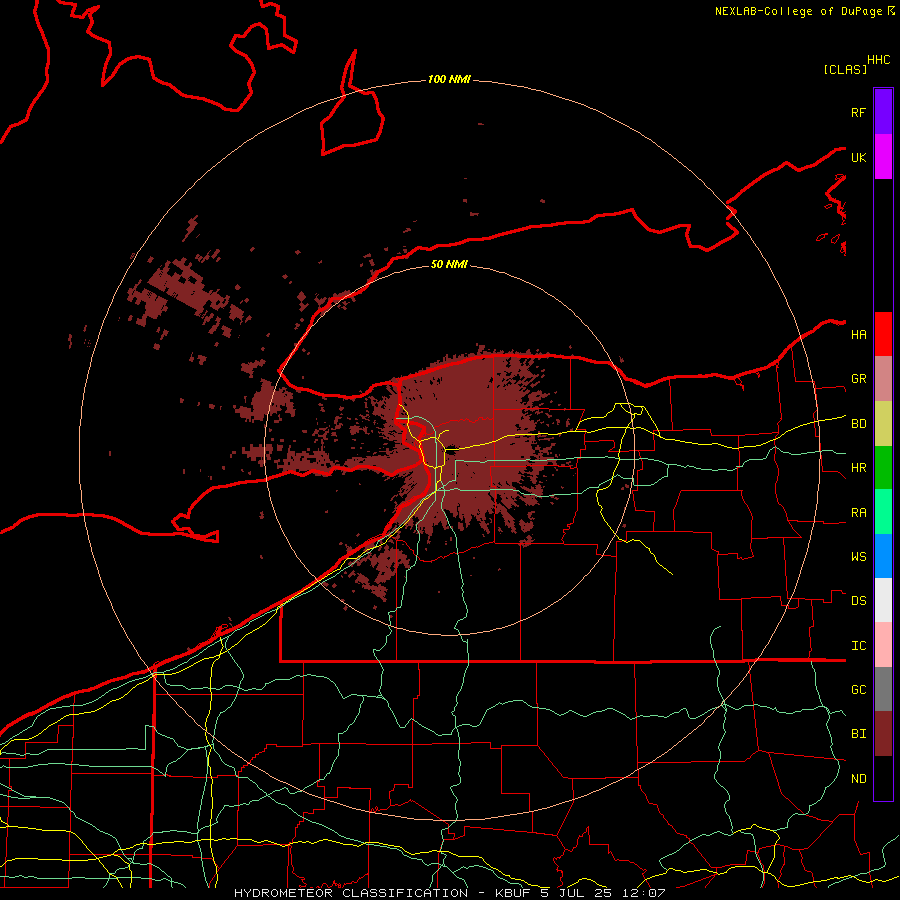Click the HYDROMETEOR CLASSIFICATION title text
Viewport: 900px width, 900px height.
351,893
